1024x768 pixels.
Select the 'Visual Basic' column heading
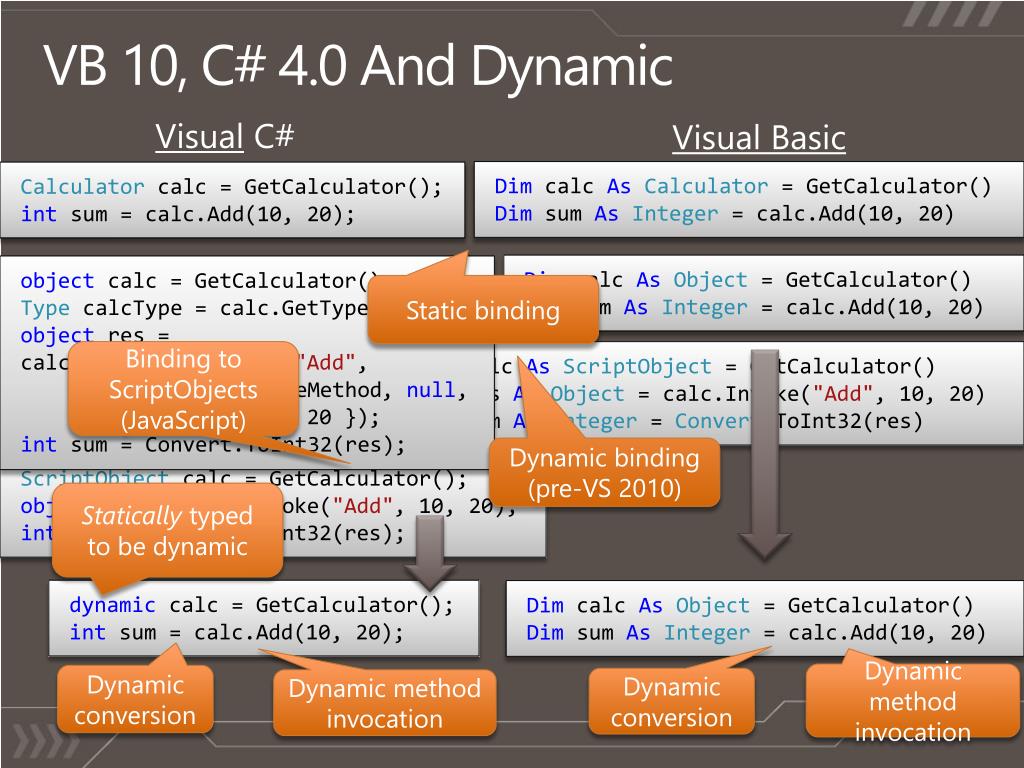coord(759,138)
